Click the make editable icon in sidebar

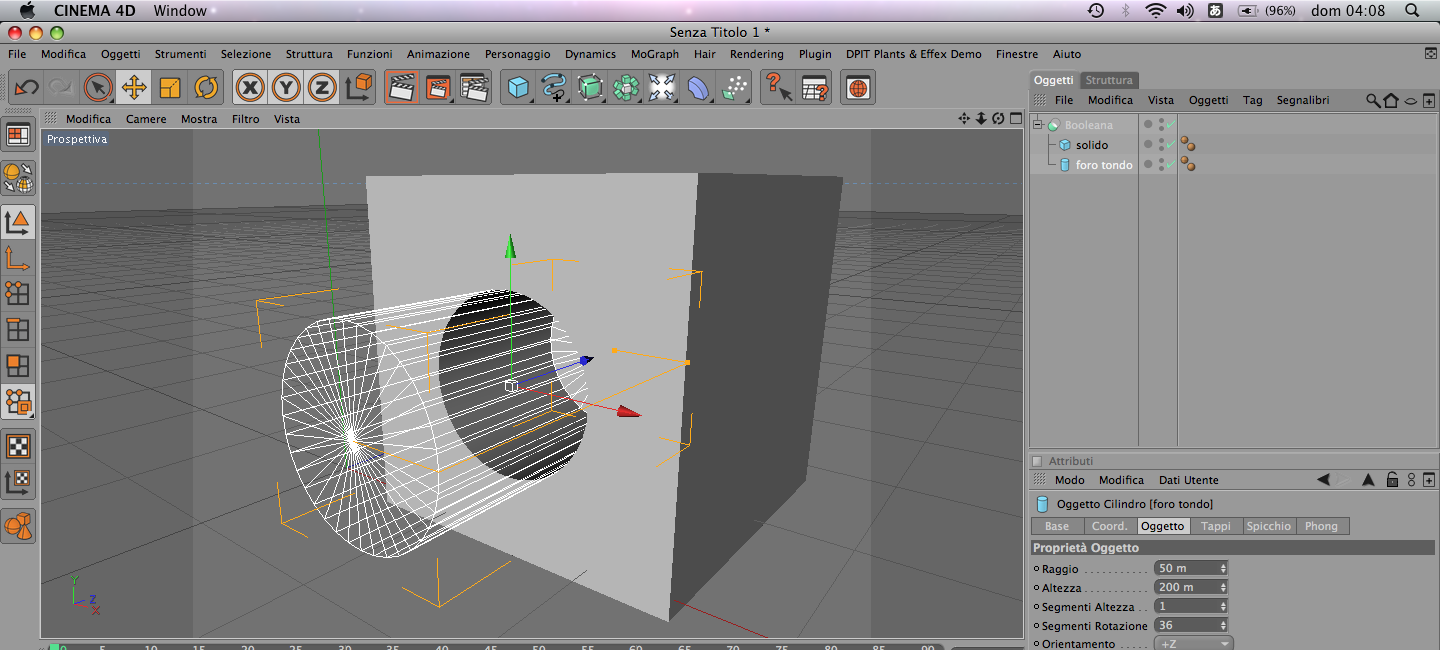point(18,178)
